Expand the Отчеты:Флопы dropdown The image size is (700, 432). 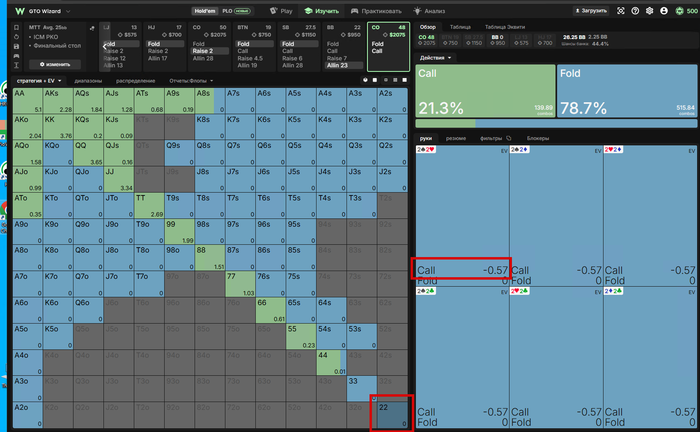pyautogui.click(x=191, y=81)
